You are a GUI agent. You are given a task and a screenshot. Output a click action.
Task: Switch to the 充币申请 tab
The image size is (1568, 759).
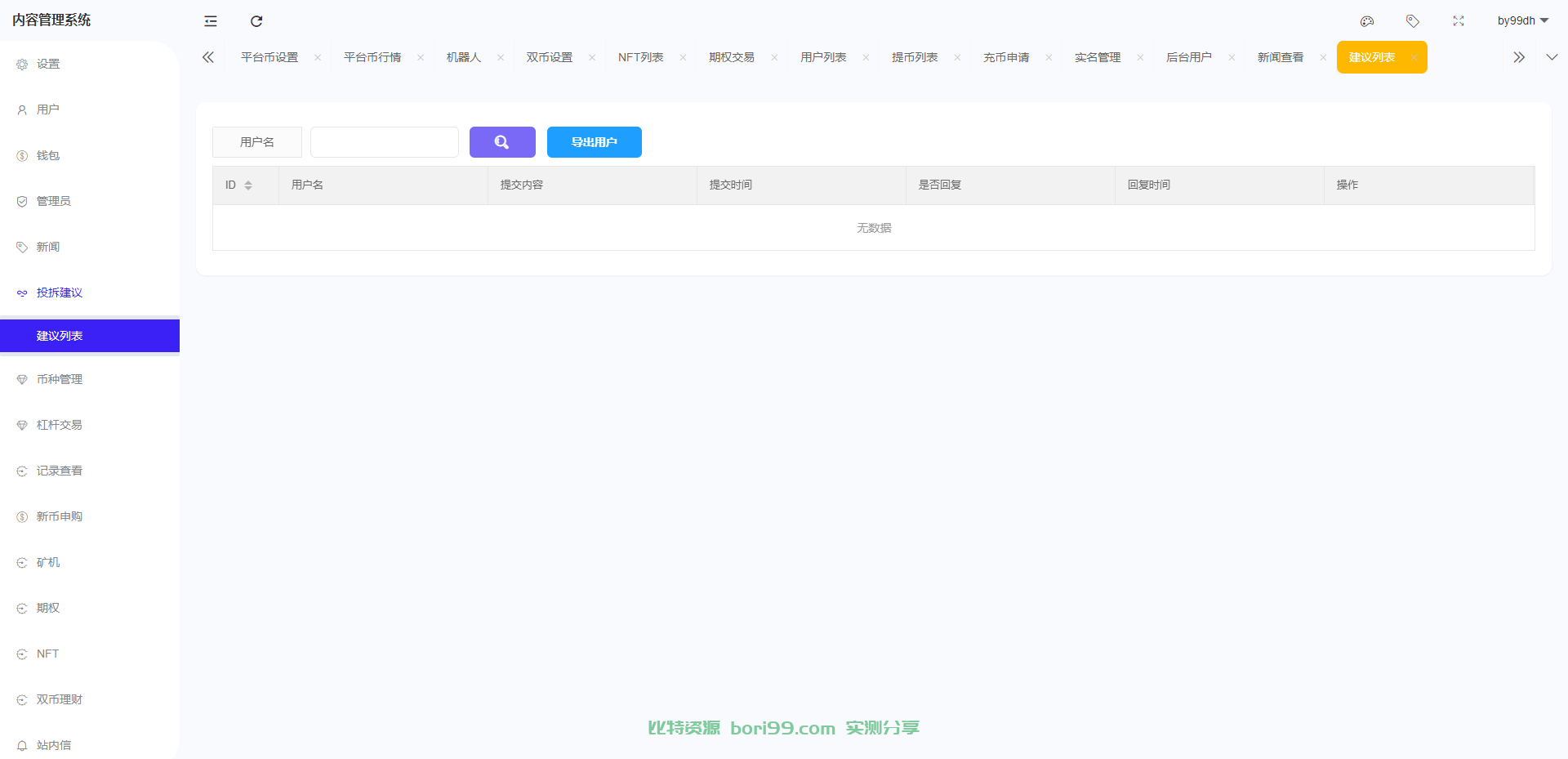coord(1006,57)
